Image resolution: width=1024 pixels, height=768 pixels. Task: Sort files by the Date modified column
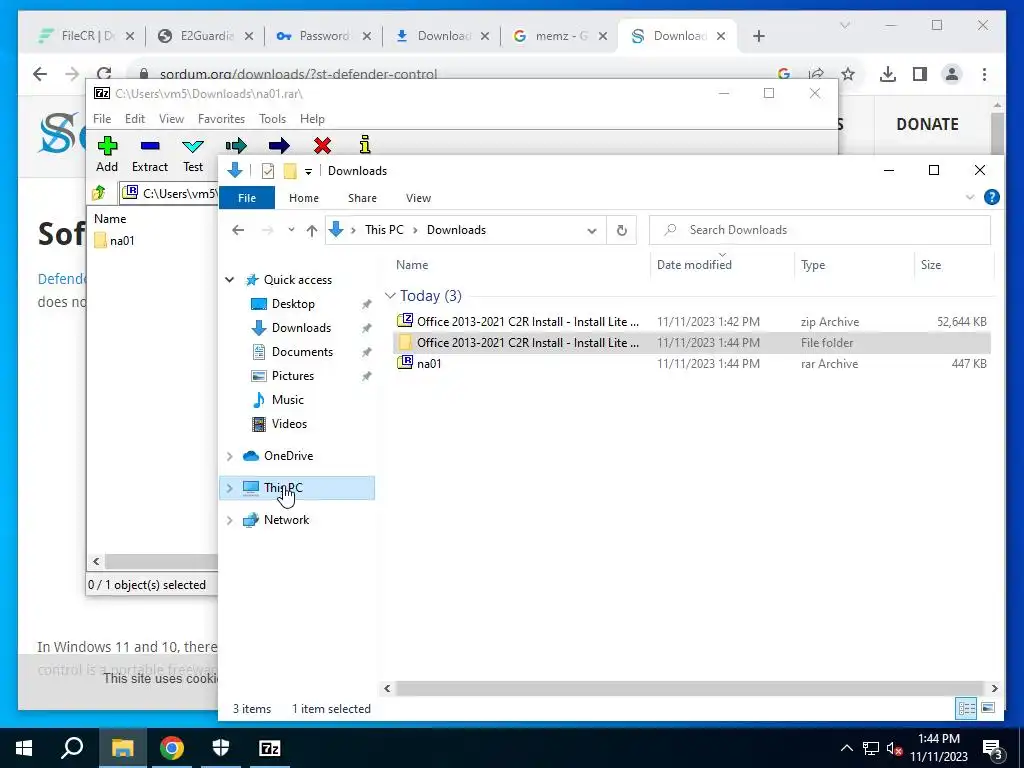pyautogui.click(x=722, y=264)
